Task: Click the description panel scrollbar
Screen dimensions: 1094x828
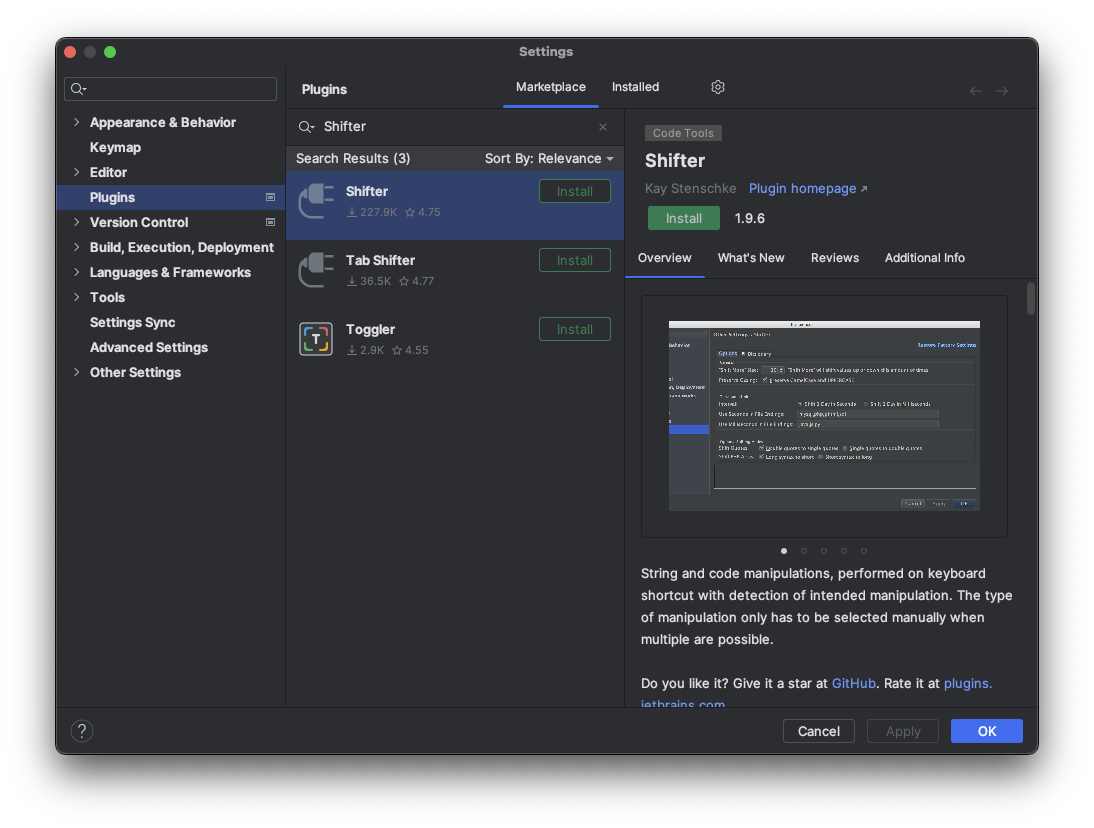Action: click(1031, 299)
